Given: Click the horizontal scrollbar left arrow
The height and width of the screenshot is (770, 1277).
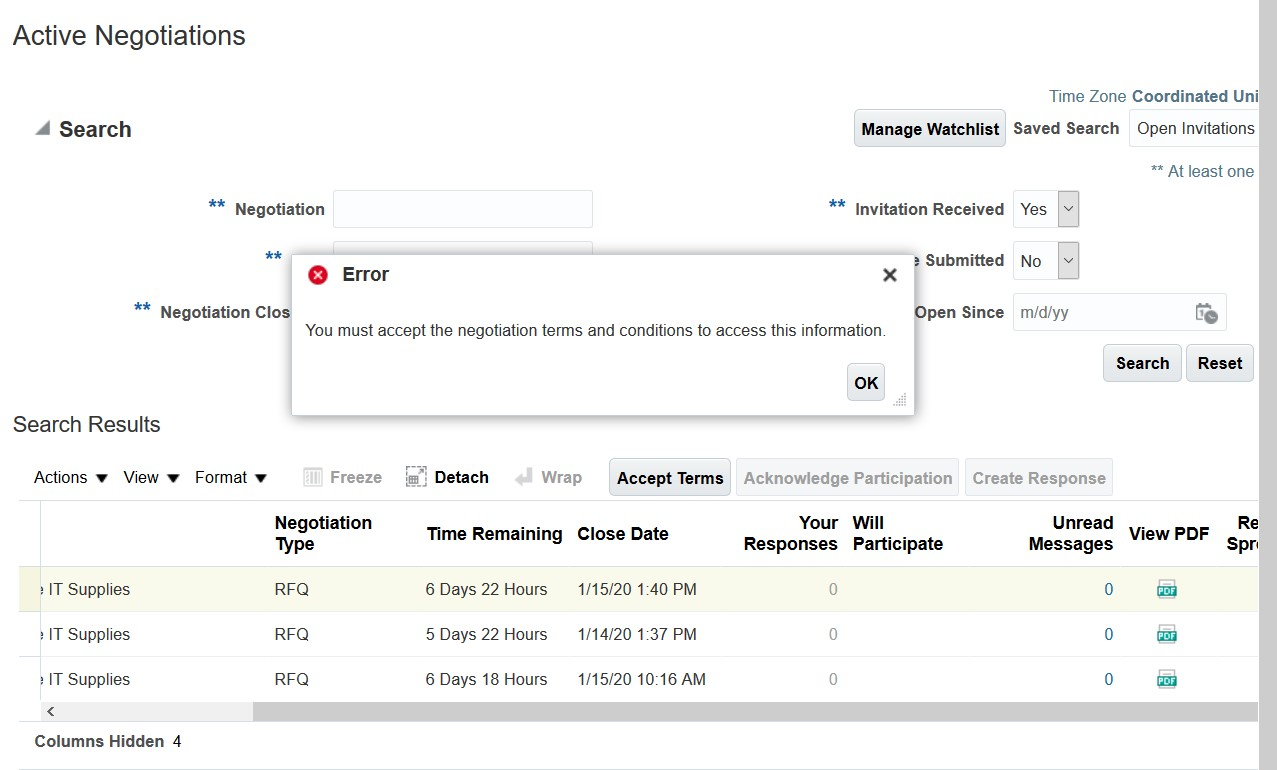Looking at the screenshot, I should click(51, 712).
